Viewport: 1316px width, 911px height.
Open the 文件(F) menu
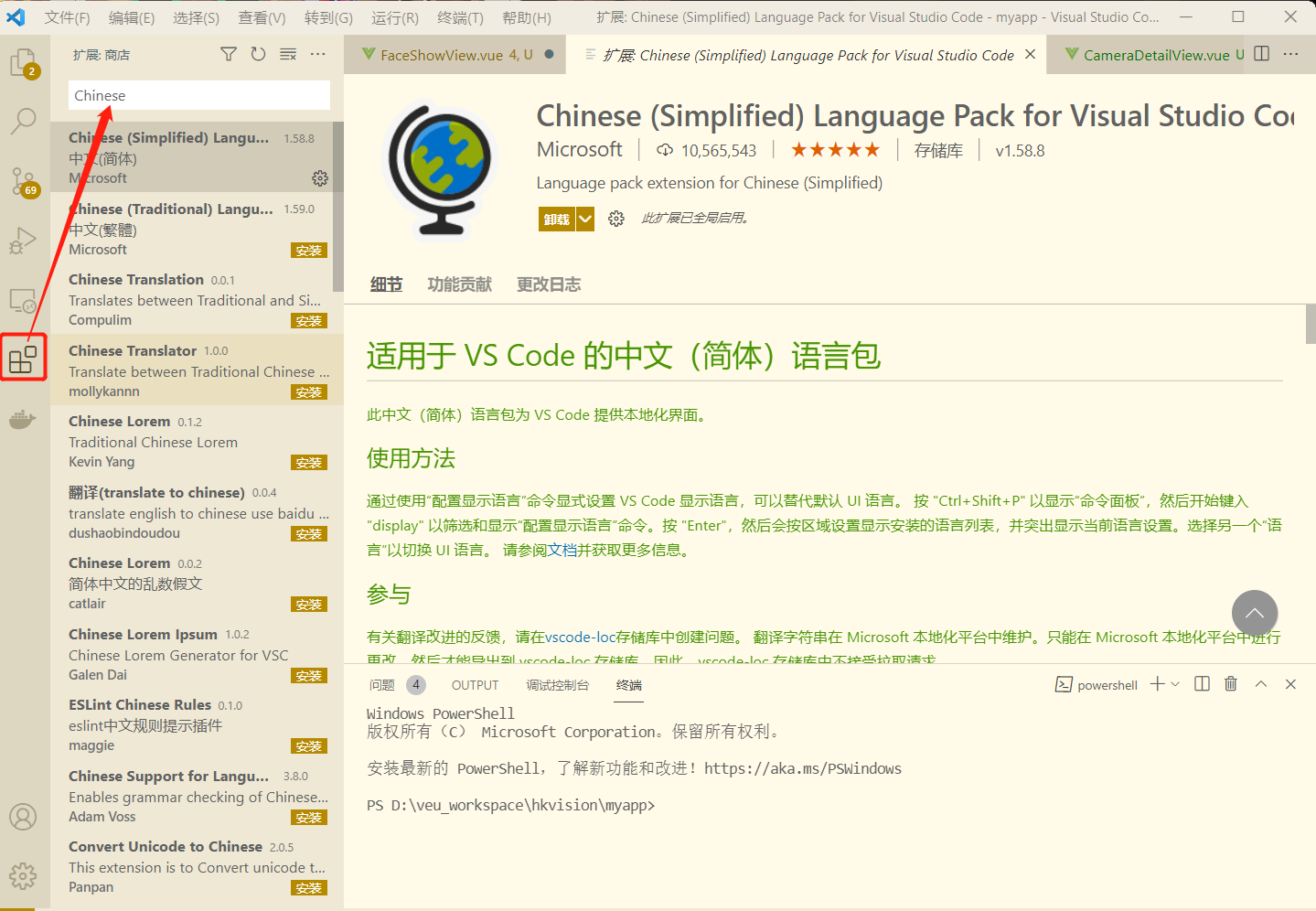click(x=67, y=17)
